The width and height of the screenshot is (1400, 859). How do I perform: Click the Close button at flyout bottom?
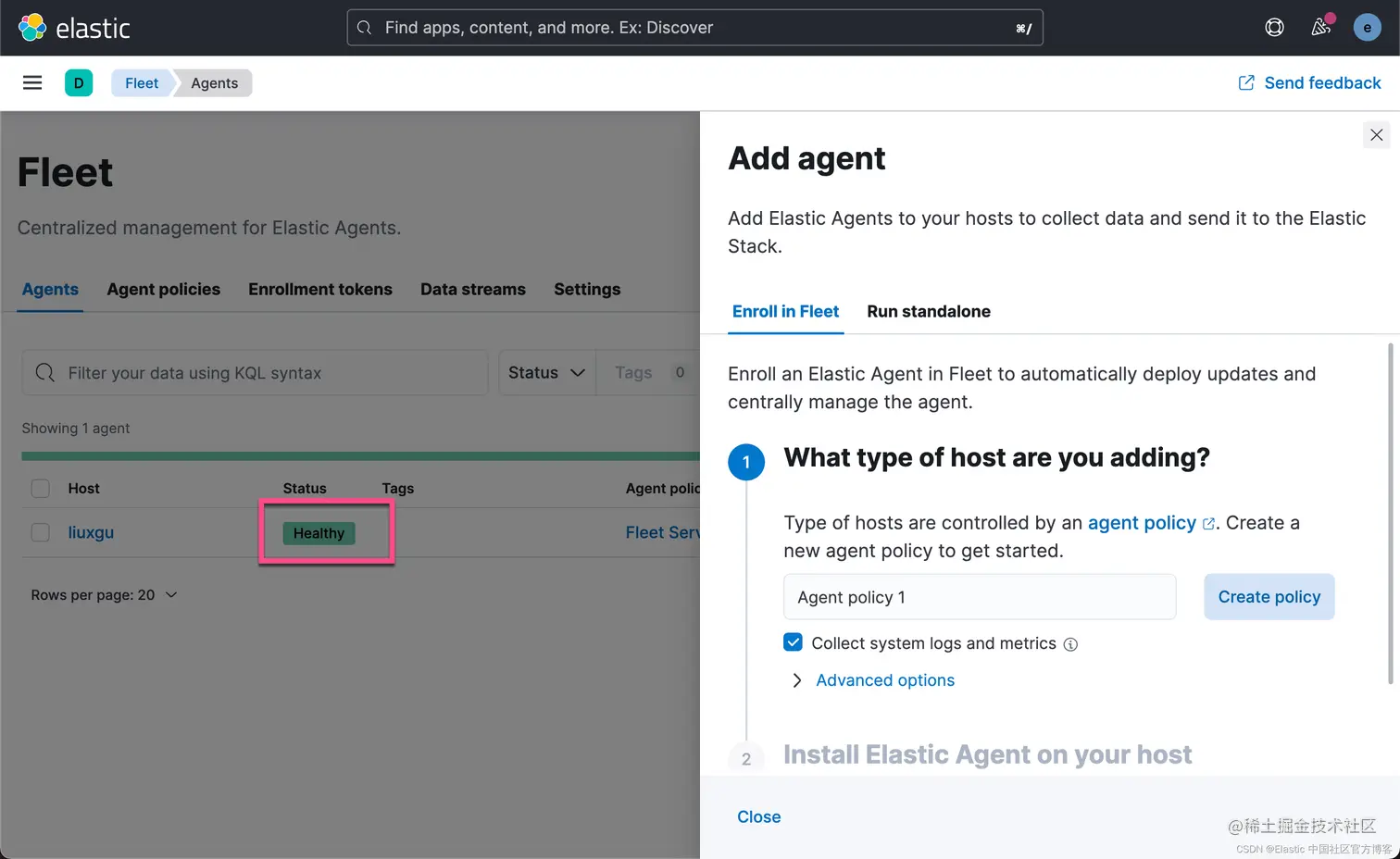click(x=758, y=816)
